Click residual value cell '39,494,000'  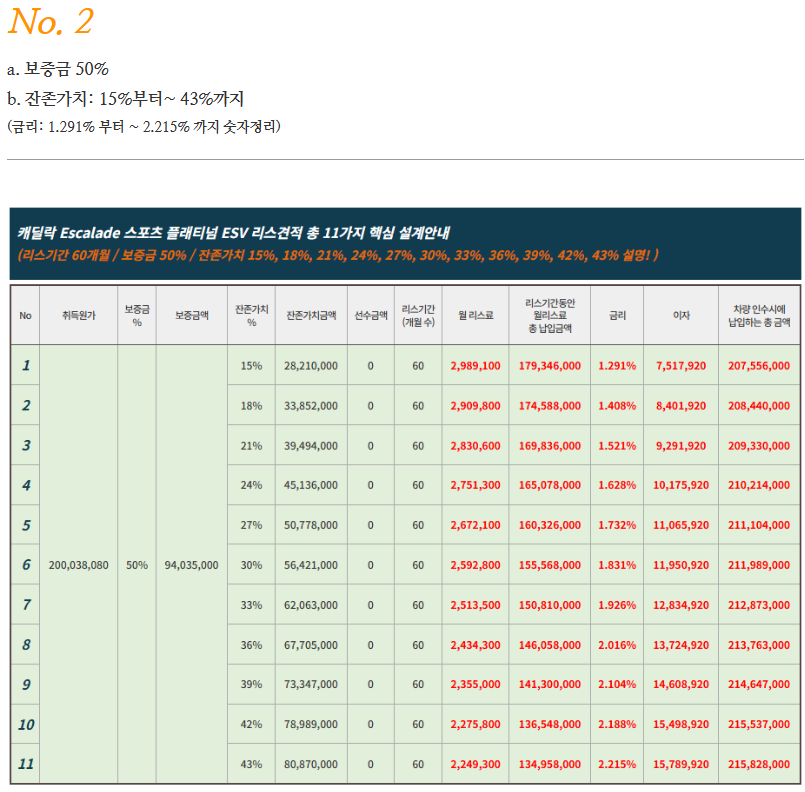311,446
